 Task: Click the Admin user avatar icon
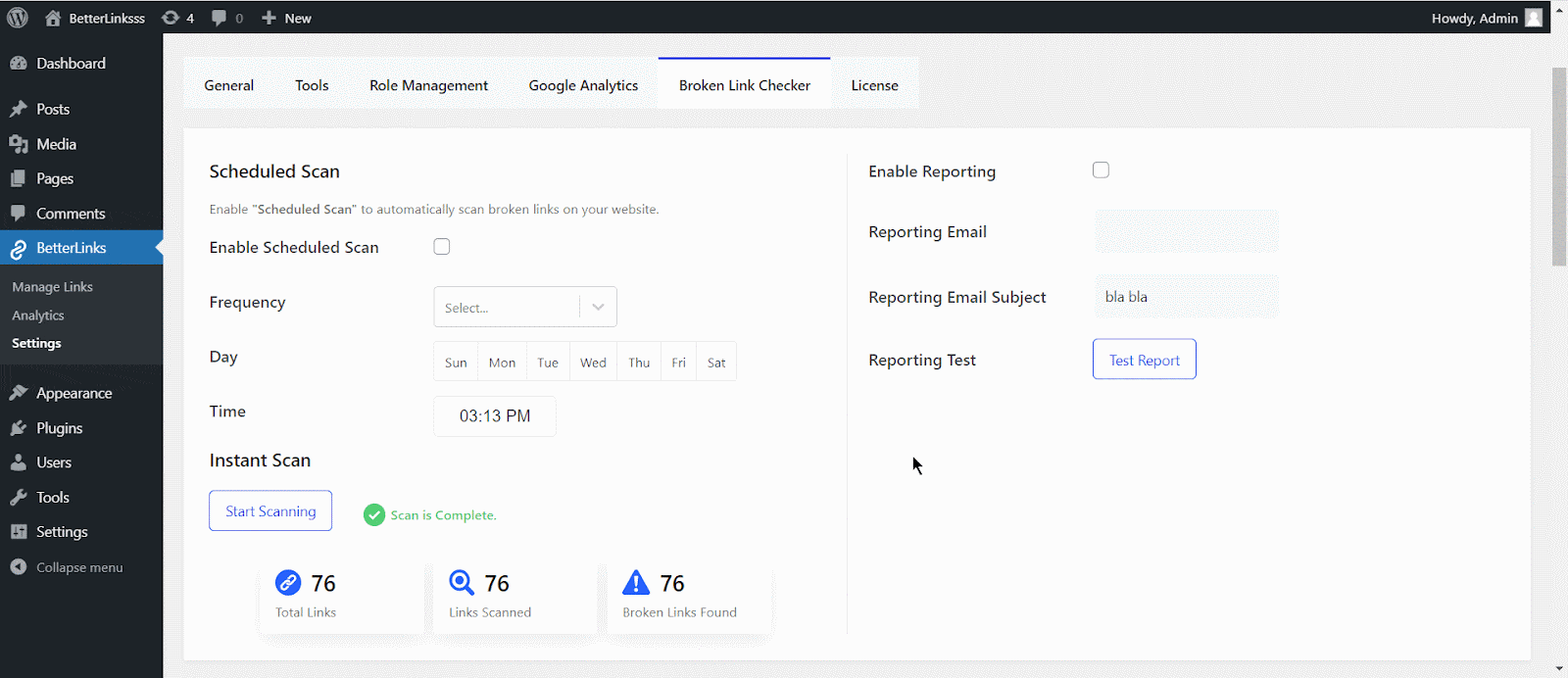click(x=1534, y=18)
